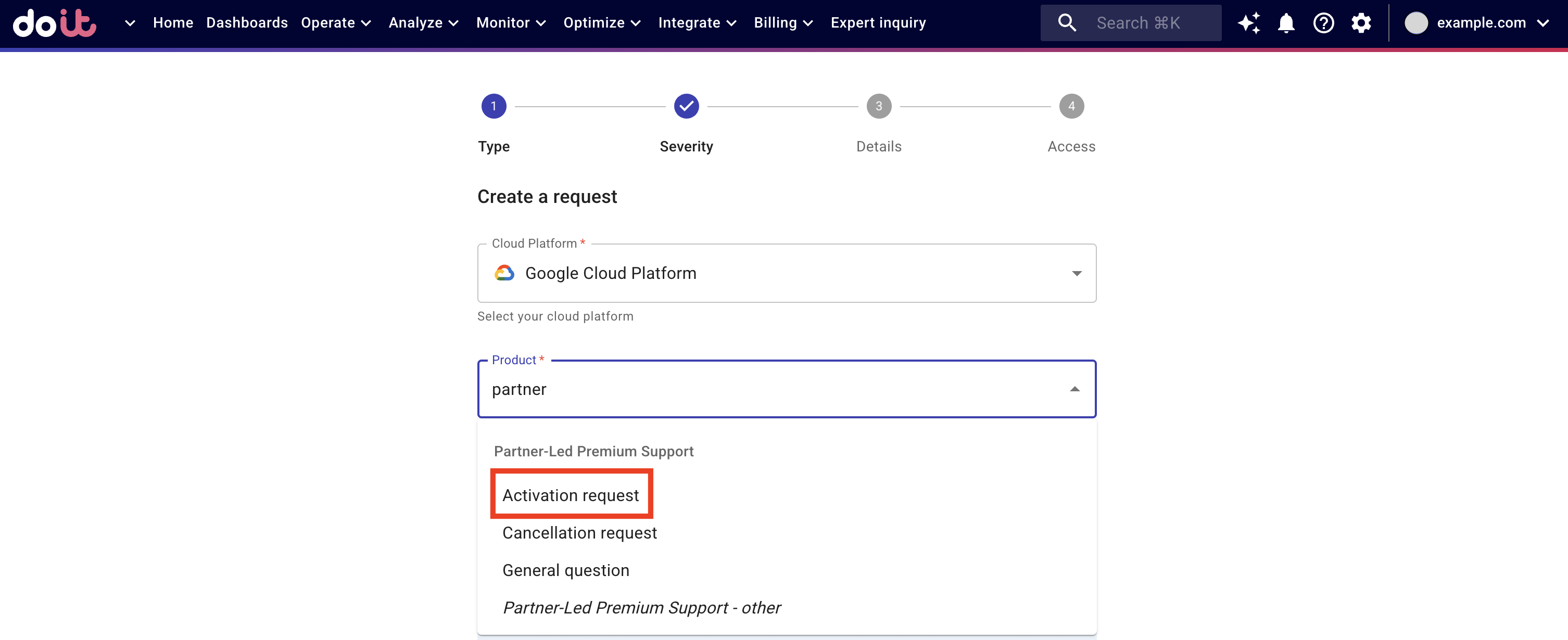Click the Search field
1568x640 pixels.
coord(1130,23)
